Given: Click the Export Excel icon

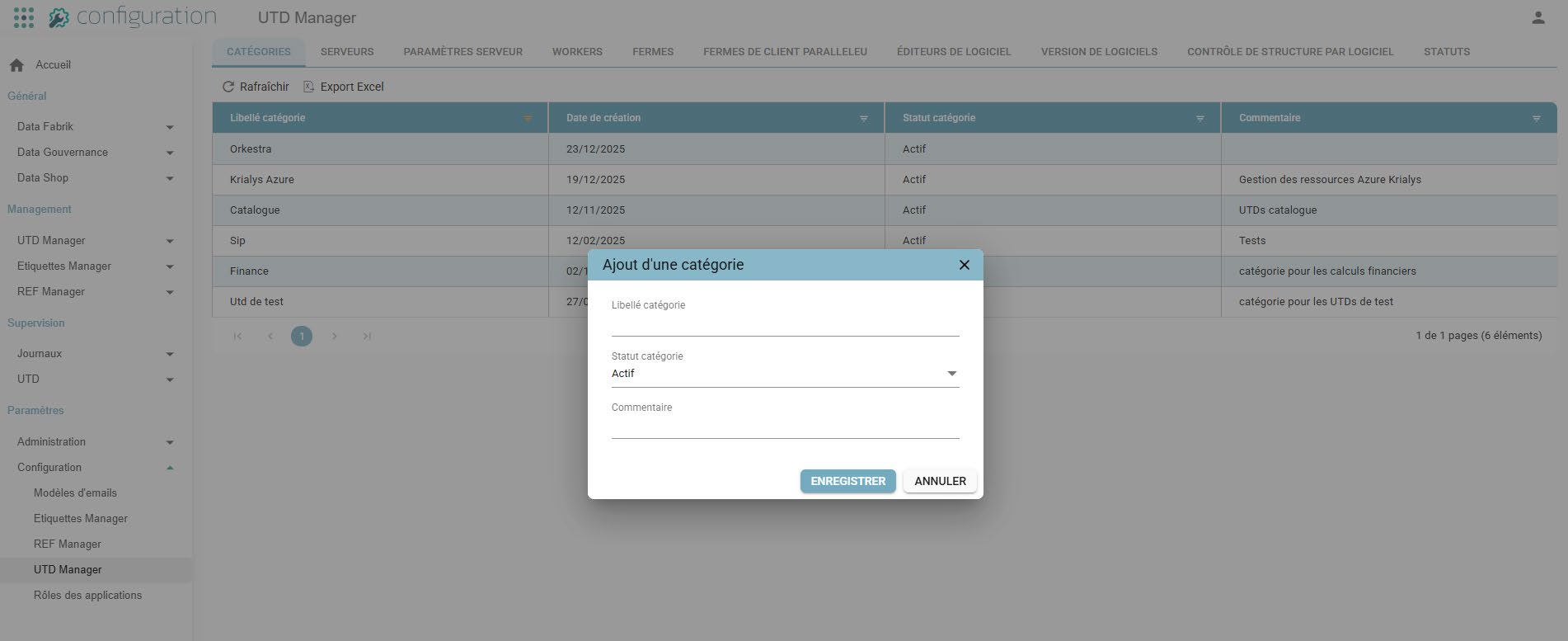Looking at the screenshot, I should click(309, 87).
